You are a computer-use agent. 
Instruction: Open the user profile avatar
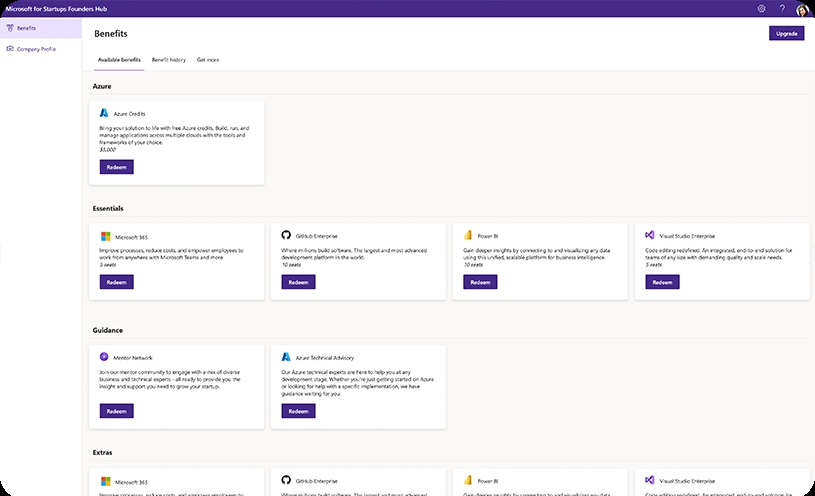pyautogui.click(x=802, y=9)
